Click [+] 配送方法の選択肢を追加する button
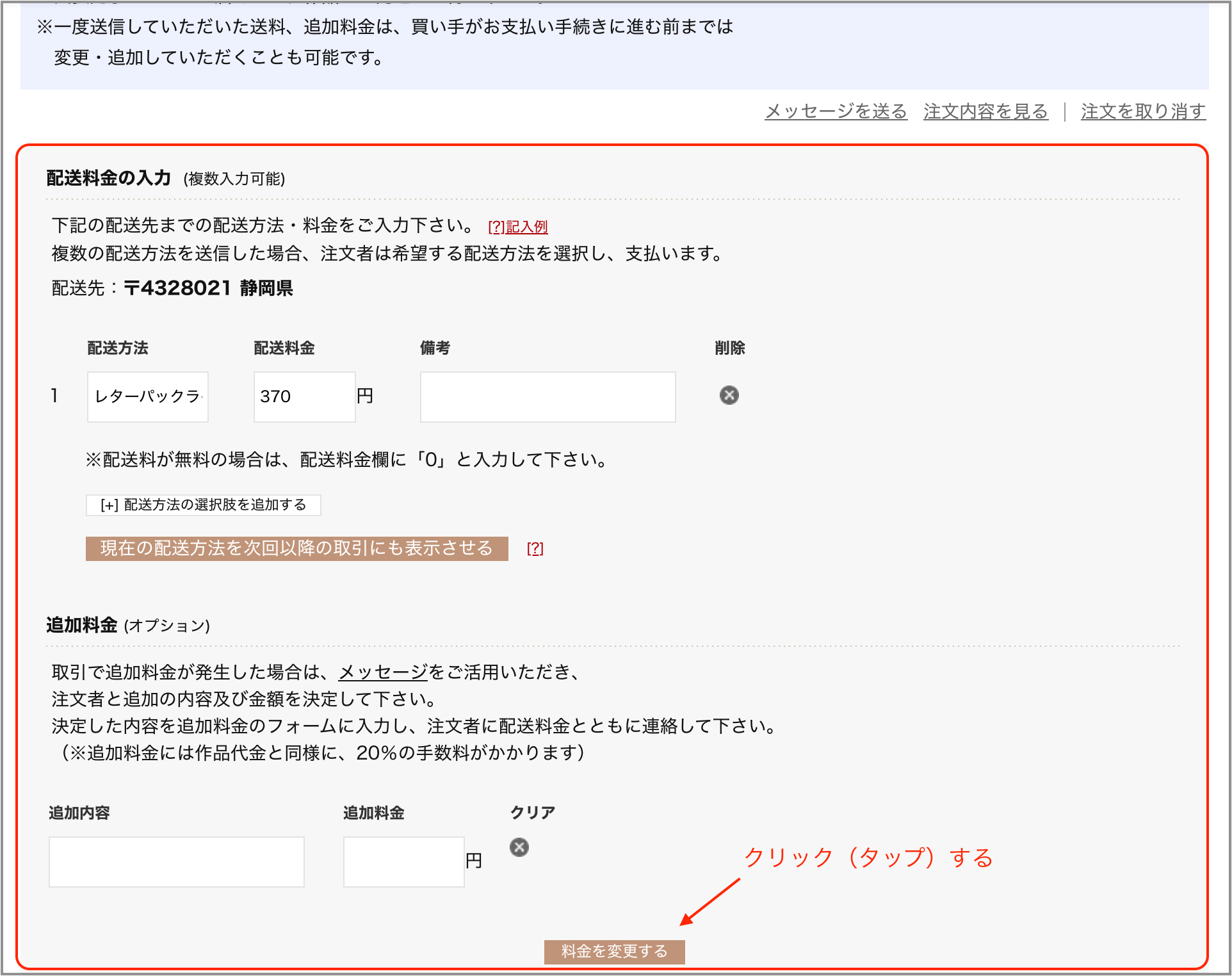 (x=203, y=505)
